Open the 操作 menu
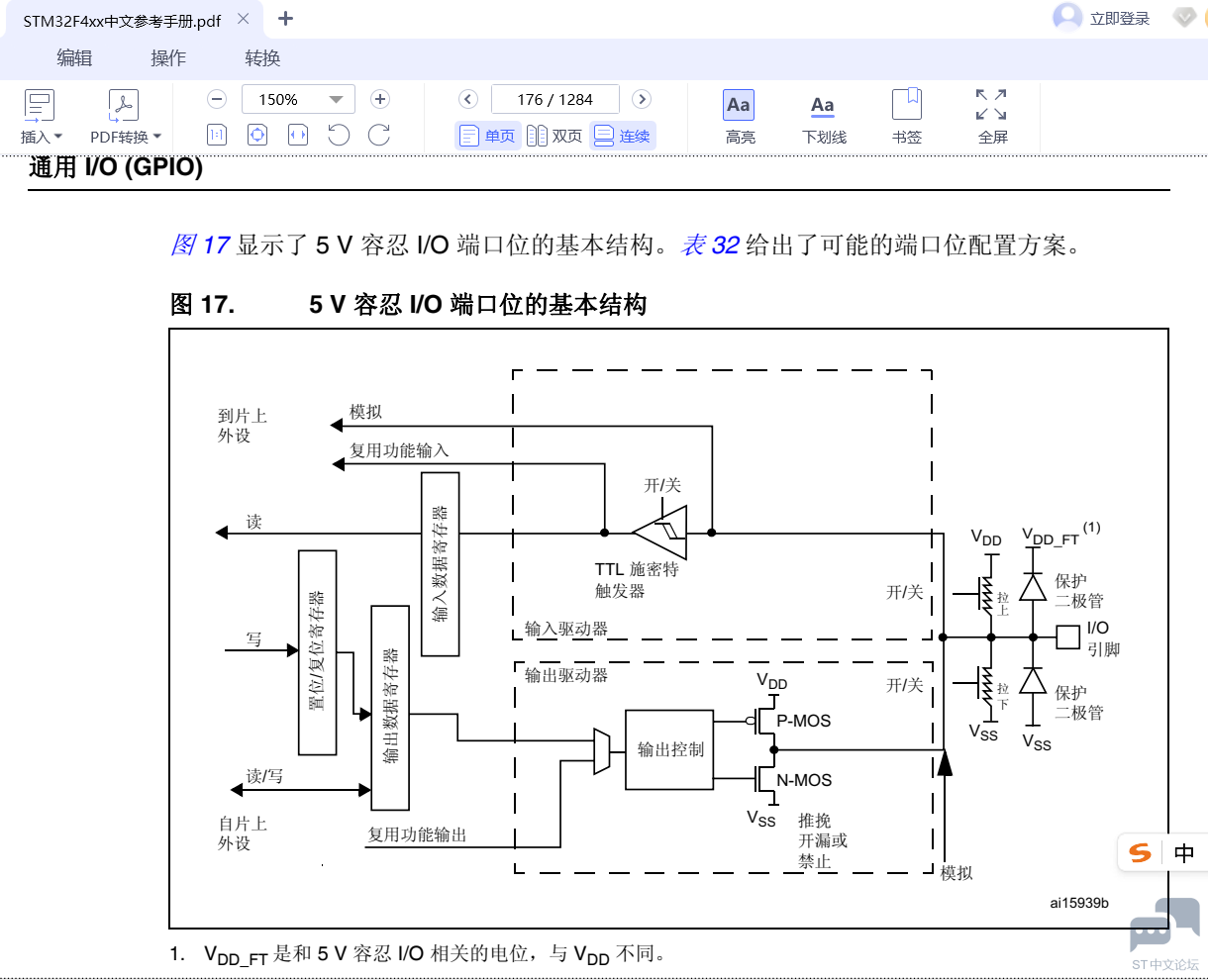Image resolution: width=1208 pixels, height=980 pixels. click(168, 58)
